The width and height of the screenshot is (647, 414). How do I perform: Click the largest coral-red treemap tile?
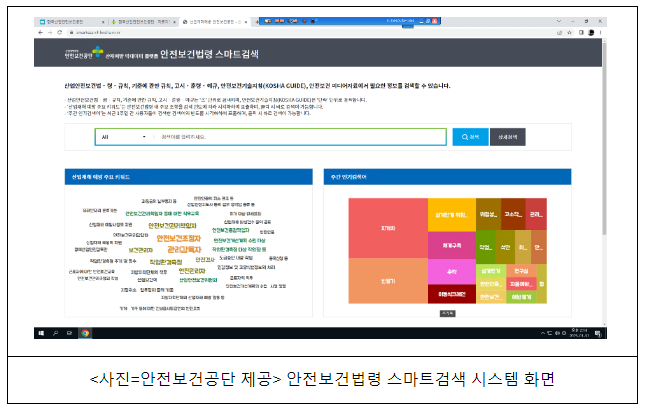(388, 228)
